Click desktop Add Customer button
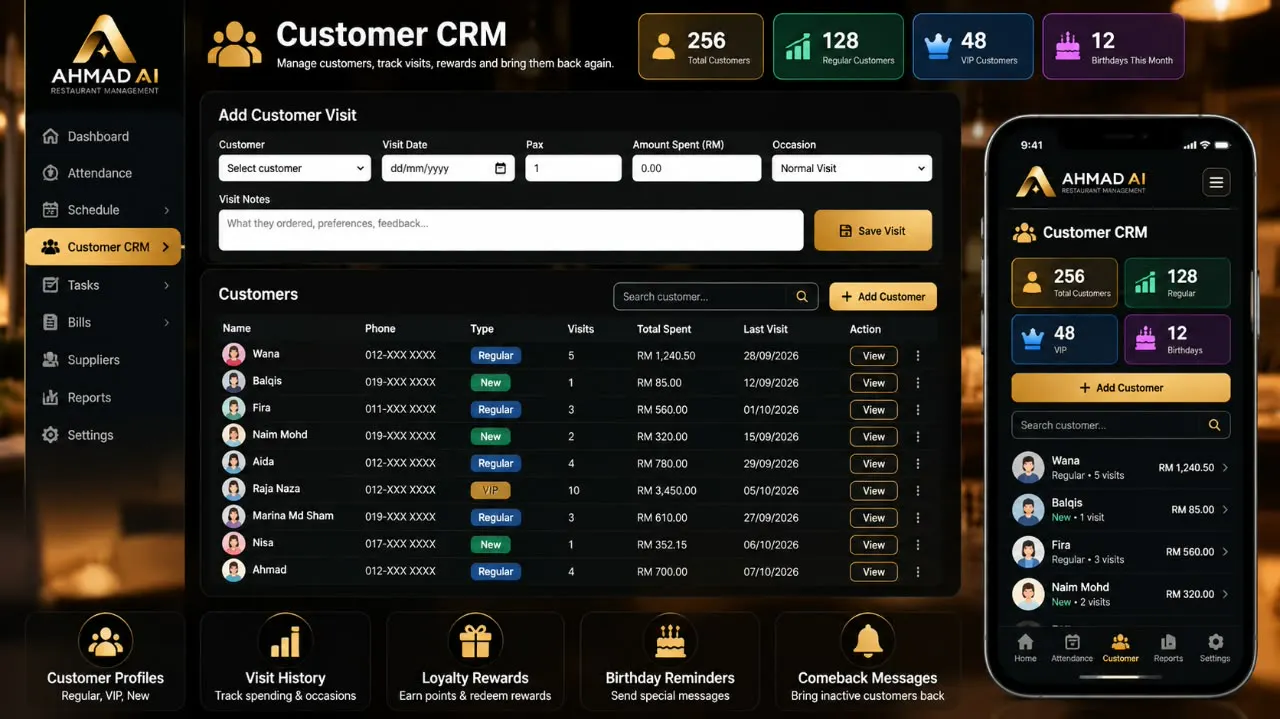This screenshot has height=719, width=1280. pos(883,297)
